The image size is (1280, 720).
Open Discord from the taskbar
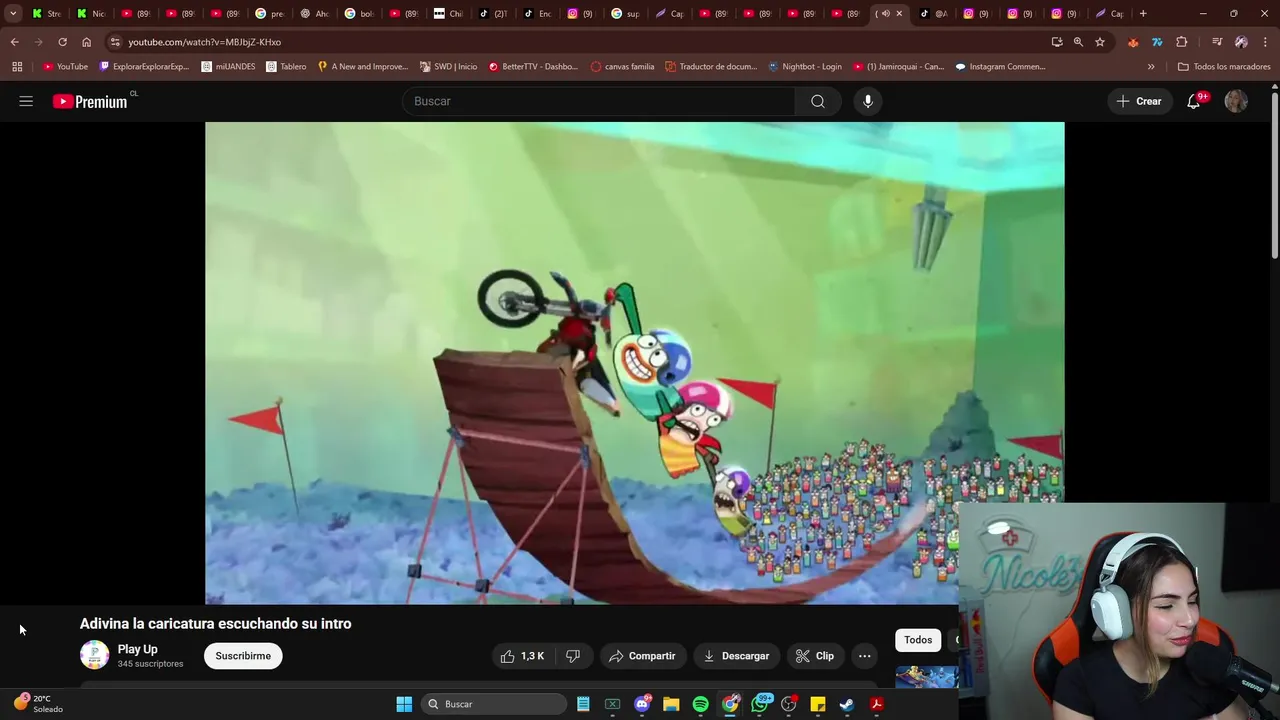tap(642, 704)
